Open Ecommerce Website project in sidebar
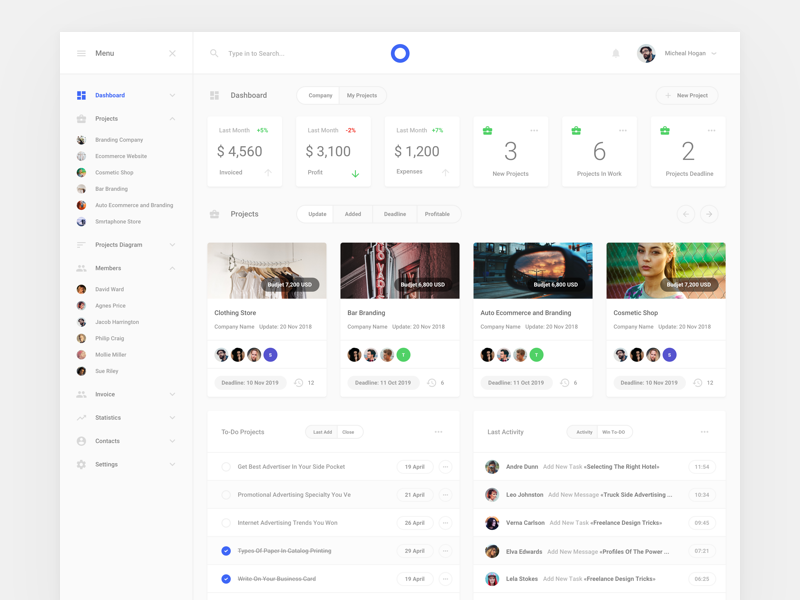Screen dimensions: 800x600 121,156
